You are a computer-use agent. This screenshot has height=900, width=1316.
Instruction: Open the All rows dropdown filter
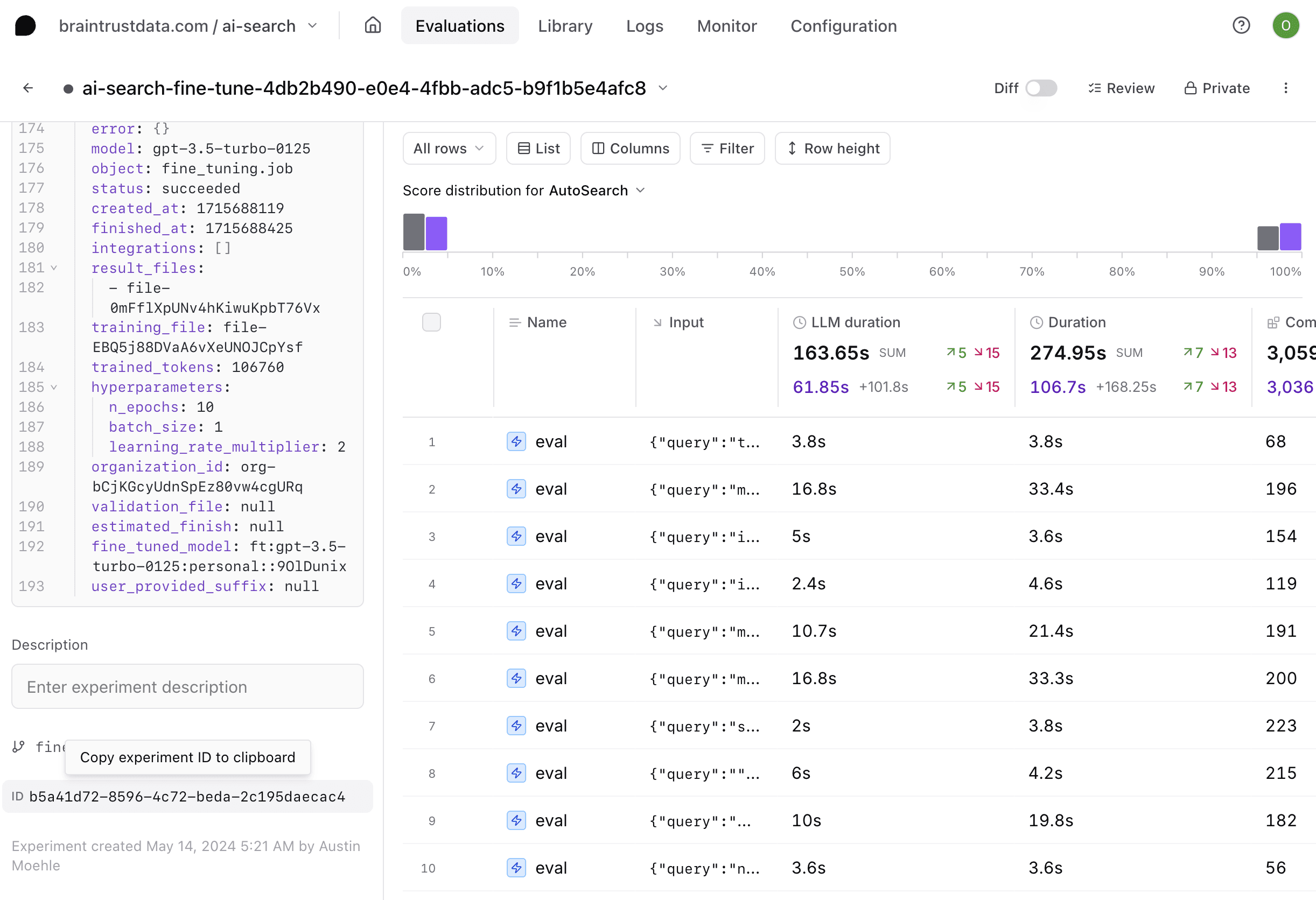(x=448, y=148)
